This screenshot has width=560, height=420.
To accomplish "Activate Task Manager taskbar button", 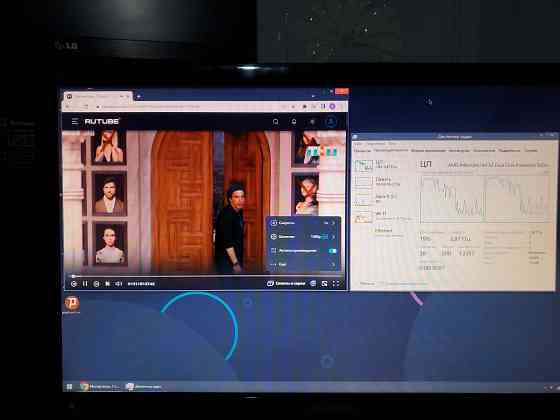I will pyautogui.click(x=145, y=387).
